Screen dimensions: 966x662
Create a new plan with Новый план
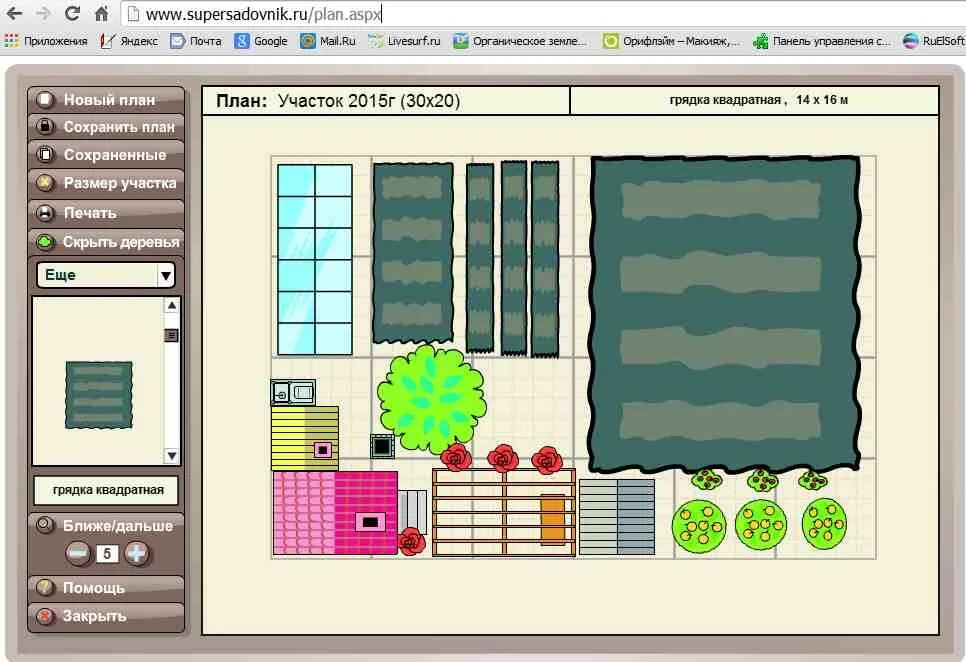coord(106,100)
